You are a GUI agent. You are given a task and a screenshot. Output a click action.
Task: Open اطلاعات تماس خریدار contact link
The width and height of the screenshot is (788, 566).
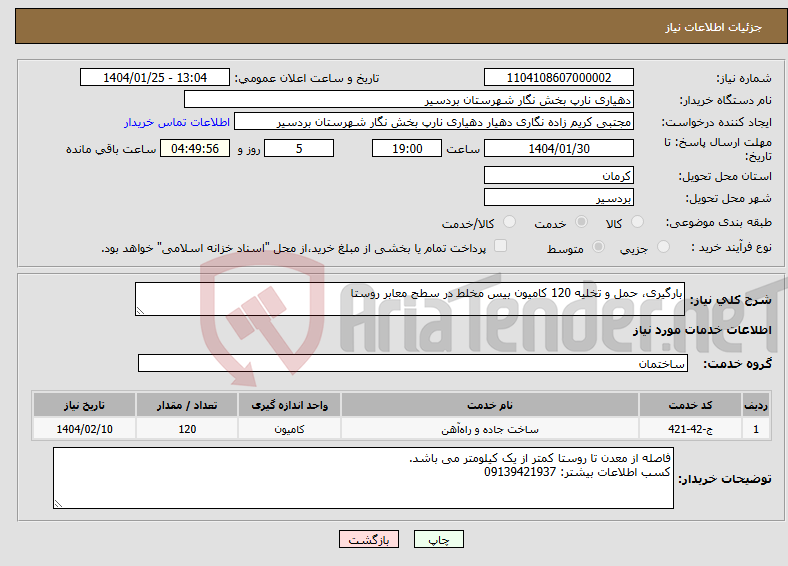tap(177, 122)
